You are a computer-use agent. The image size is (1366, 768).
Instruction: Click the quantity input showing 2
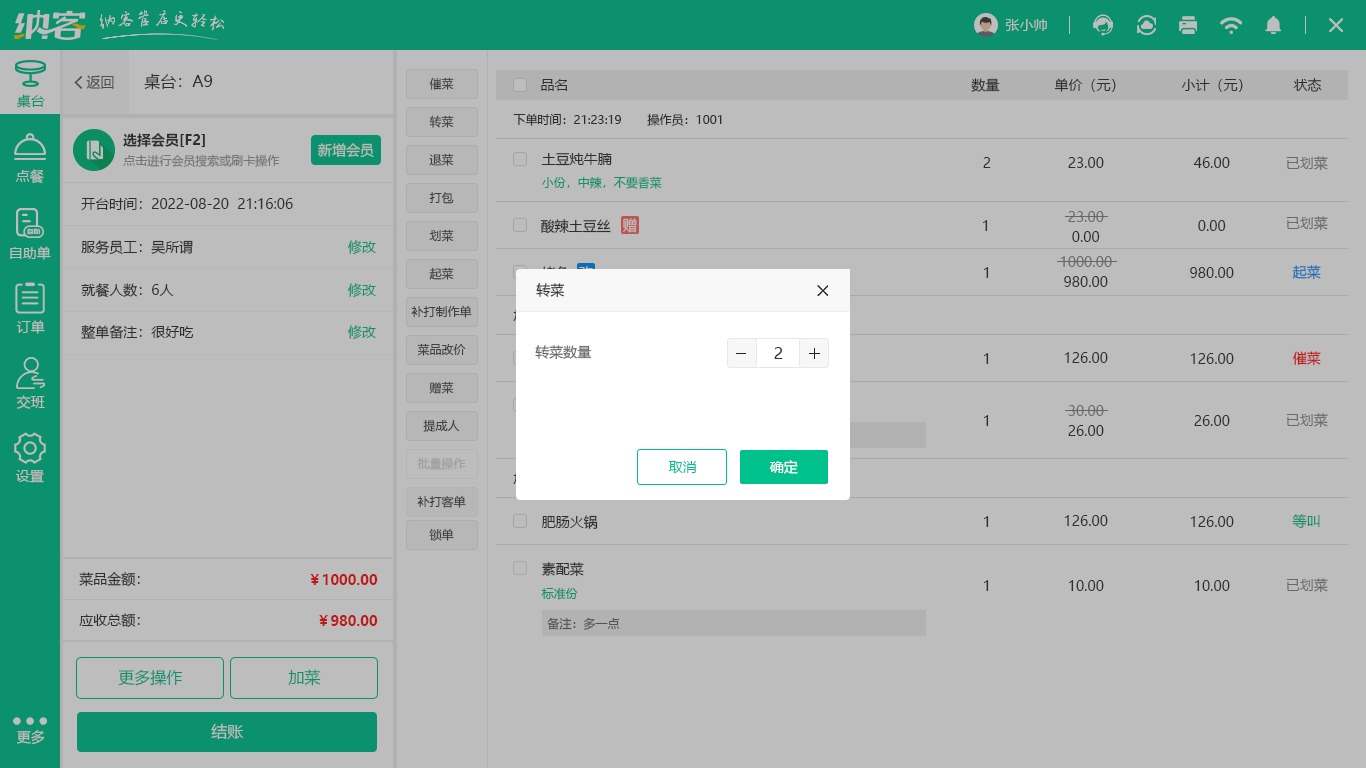pos(778,353)
